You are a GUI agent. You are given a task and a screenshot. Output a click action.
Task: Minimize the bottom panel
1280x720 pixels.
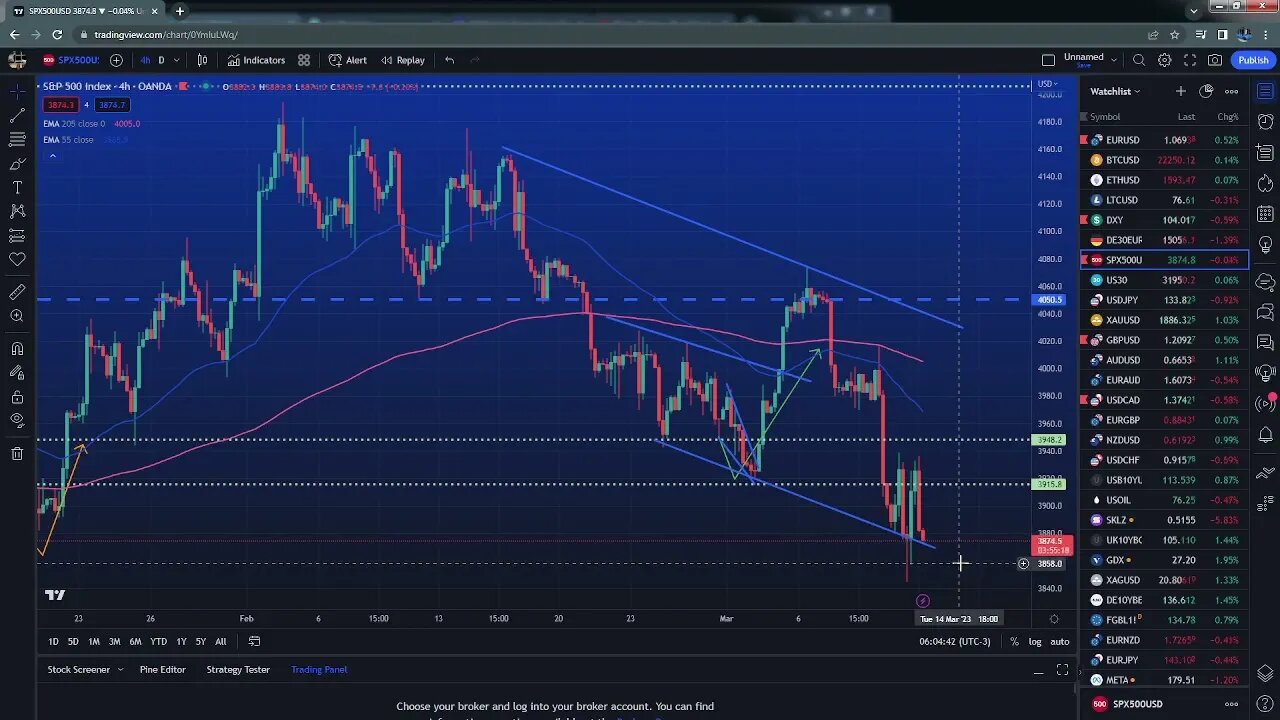pyautogui.click(x=1038, y=670)
